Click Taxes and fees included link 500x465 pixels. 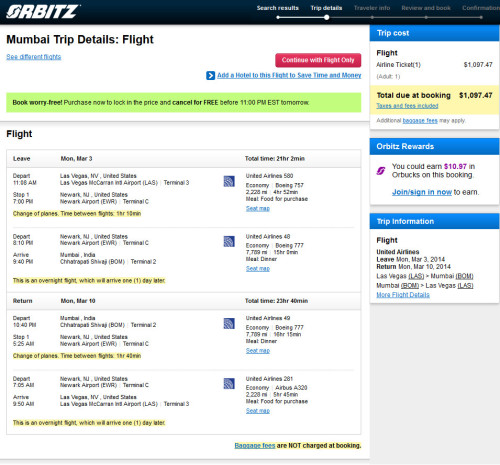[407, 106]
